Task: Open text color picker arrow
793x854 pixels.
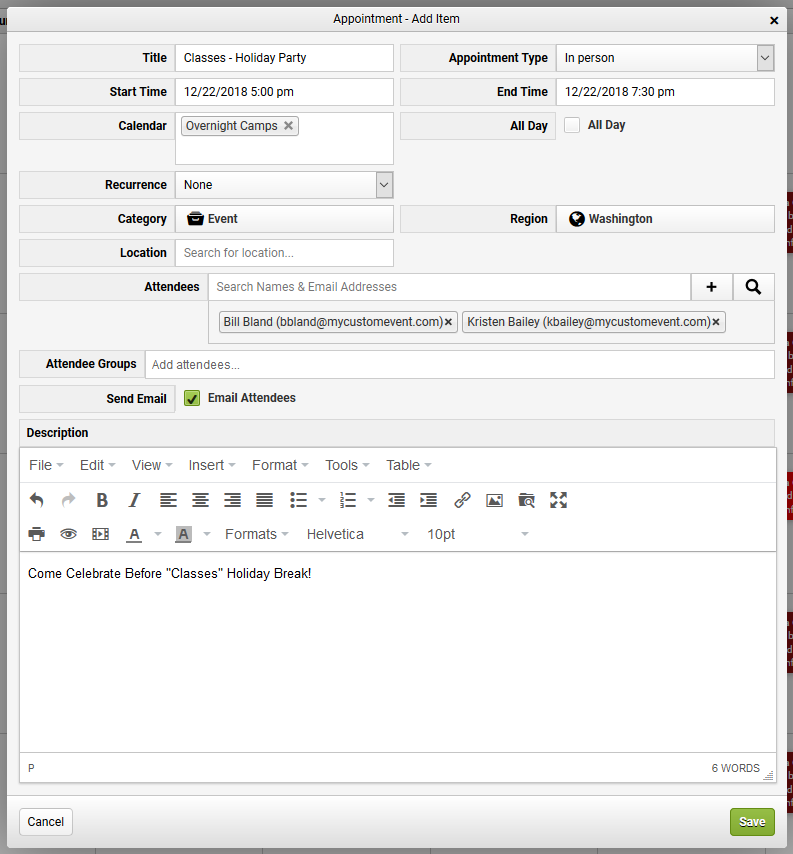Action: point(158,534)
